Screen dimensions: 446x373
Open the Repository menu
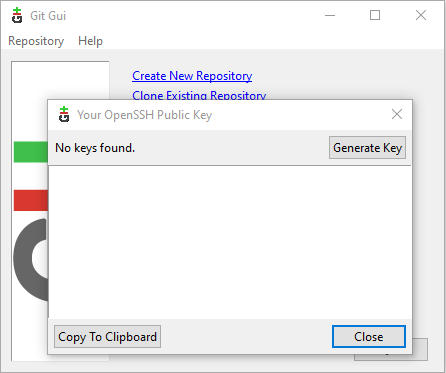(36, 41)
